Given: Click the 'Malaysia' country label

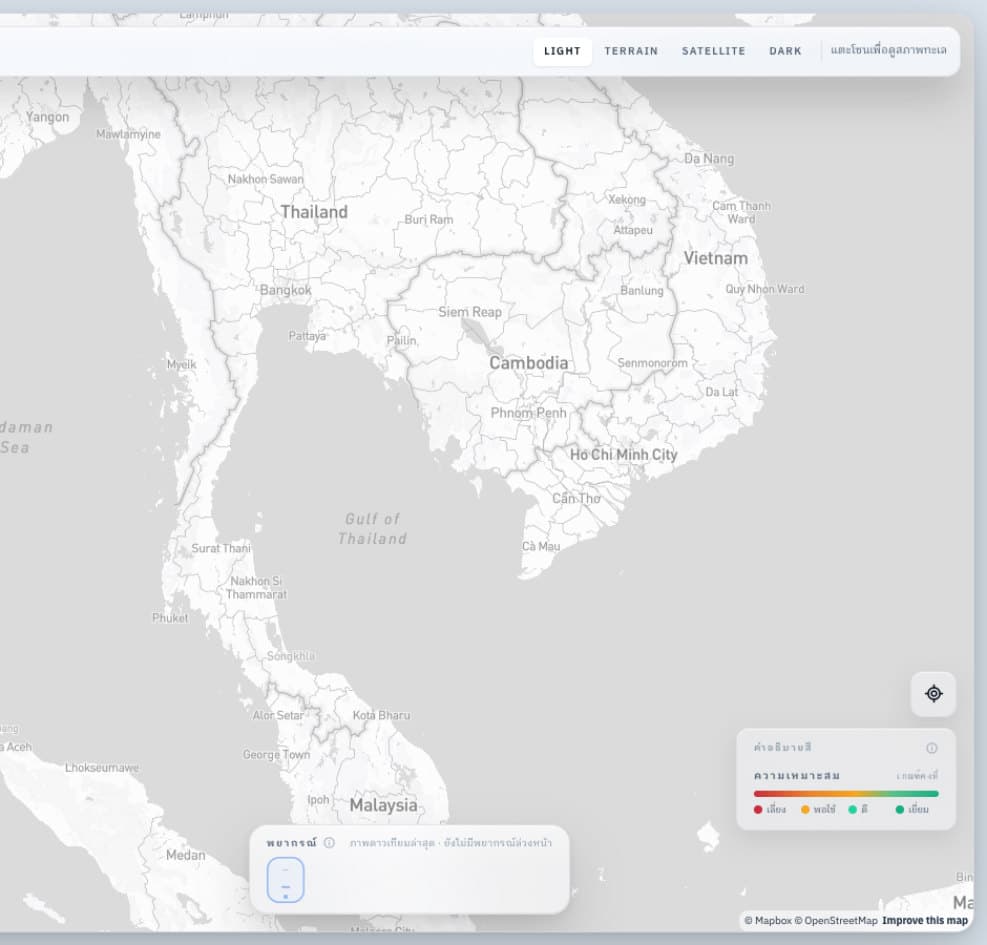Looking at the screenshot, I should click(383, 805).
